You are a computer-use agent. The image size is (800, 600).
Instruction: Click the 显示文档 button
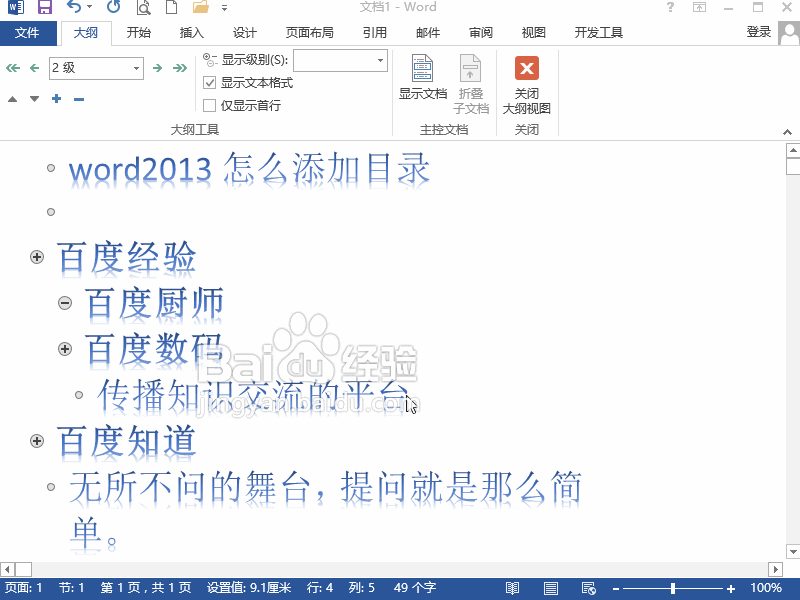pos(422,78)
